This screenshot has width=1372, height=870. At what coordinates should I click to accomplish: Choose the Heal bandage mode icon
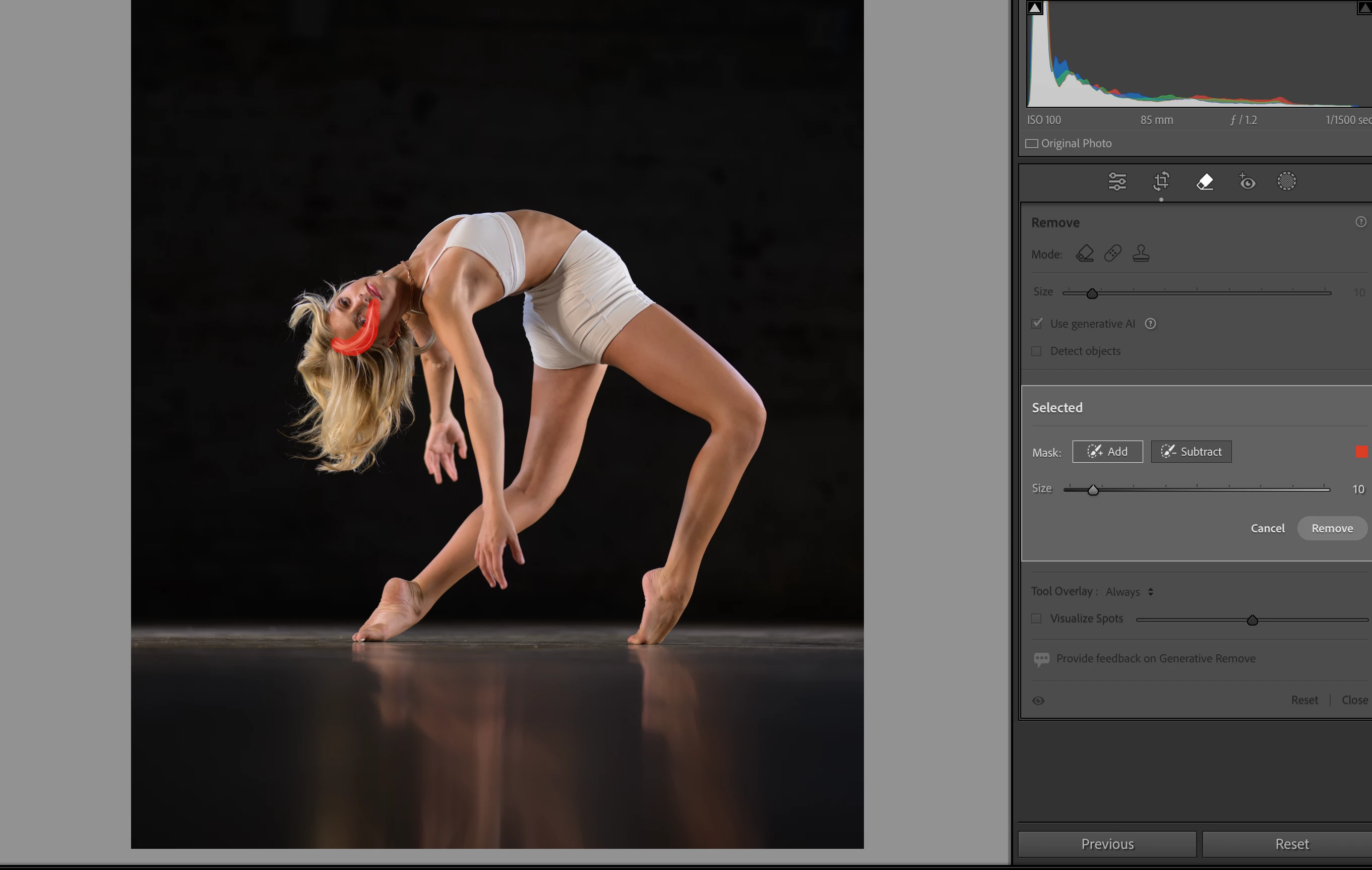[x=1112, y=254]
